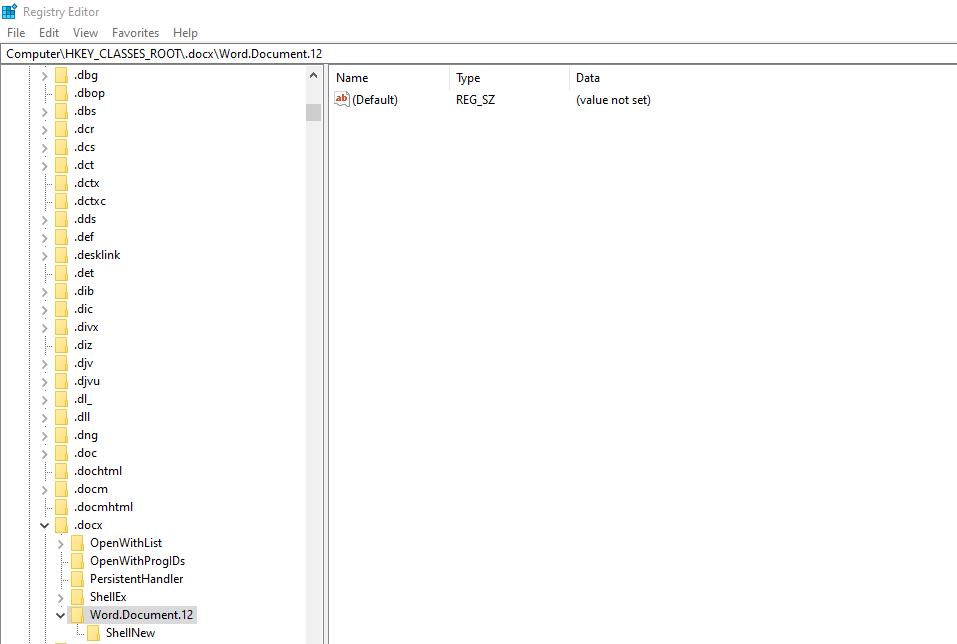This screenshot has height=644, width=957.
Task: Select the OpenWithProgIDs folder icon
Action: coord(77,561)
